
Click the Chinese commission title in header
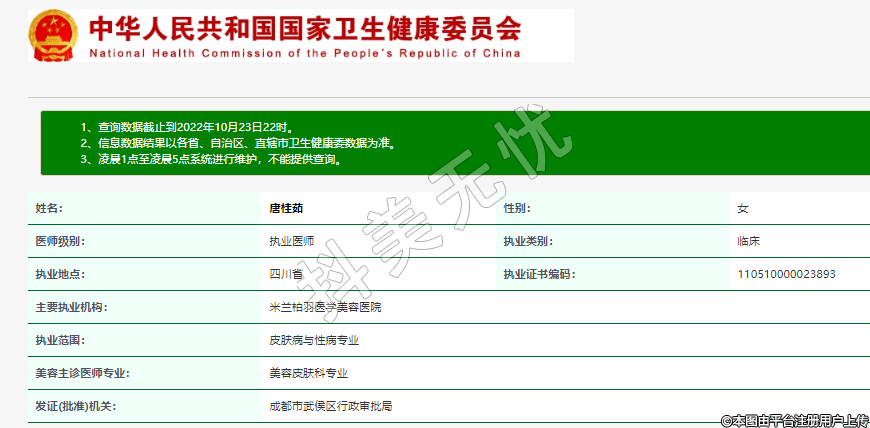pyautogui.click(x=305, y=29)
